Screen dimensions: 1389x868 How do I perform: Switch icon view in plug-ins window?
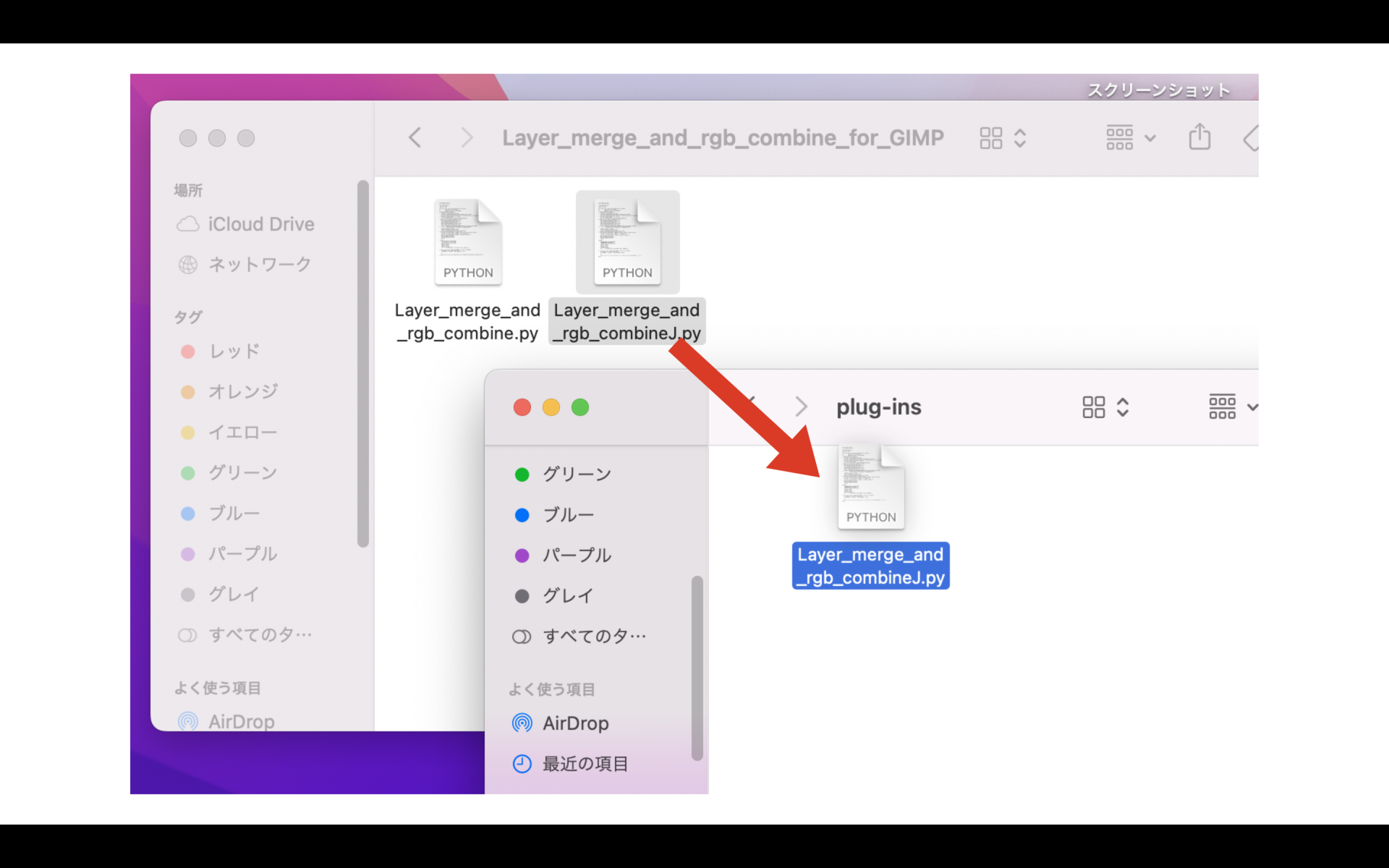pyautogui.click(x=1094, y=407)
